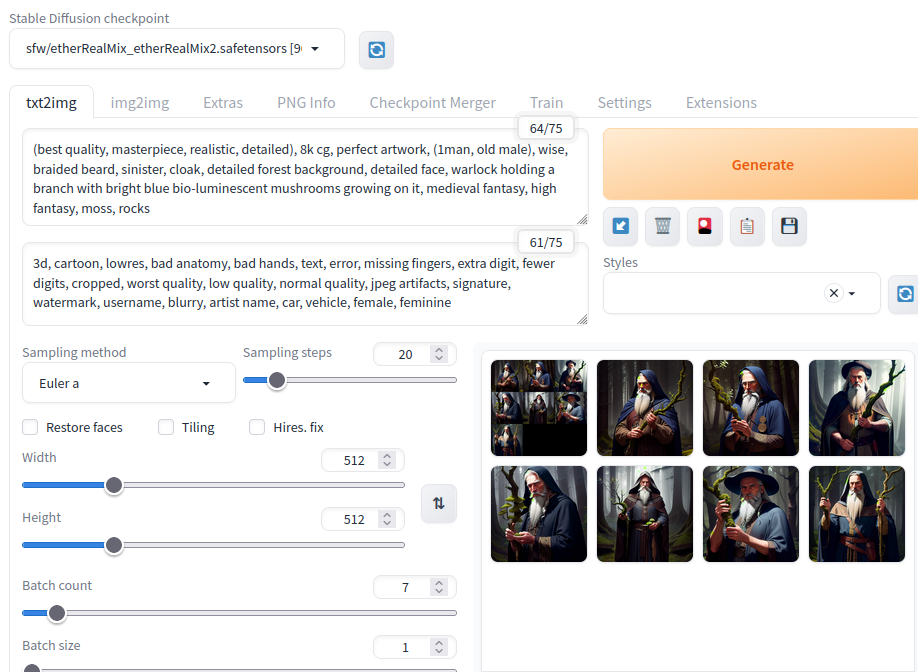This screenshot has height=672, width=918.
Task: Click the Height value field showing 512
Action: pos(354,519)
